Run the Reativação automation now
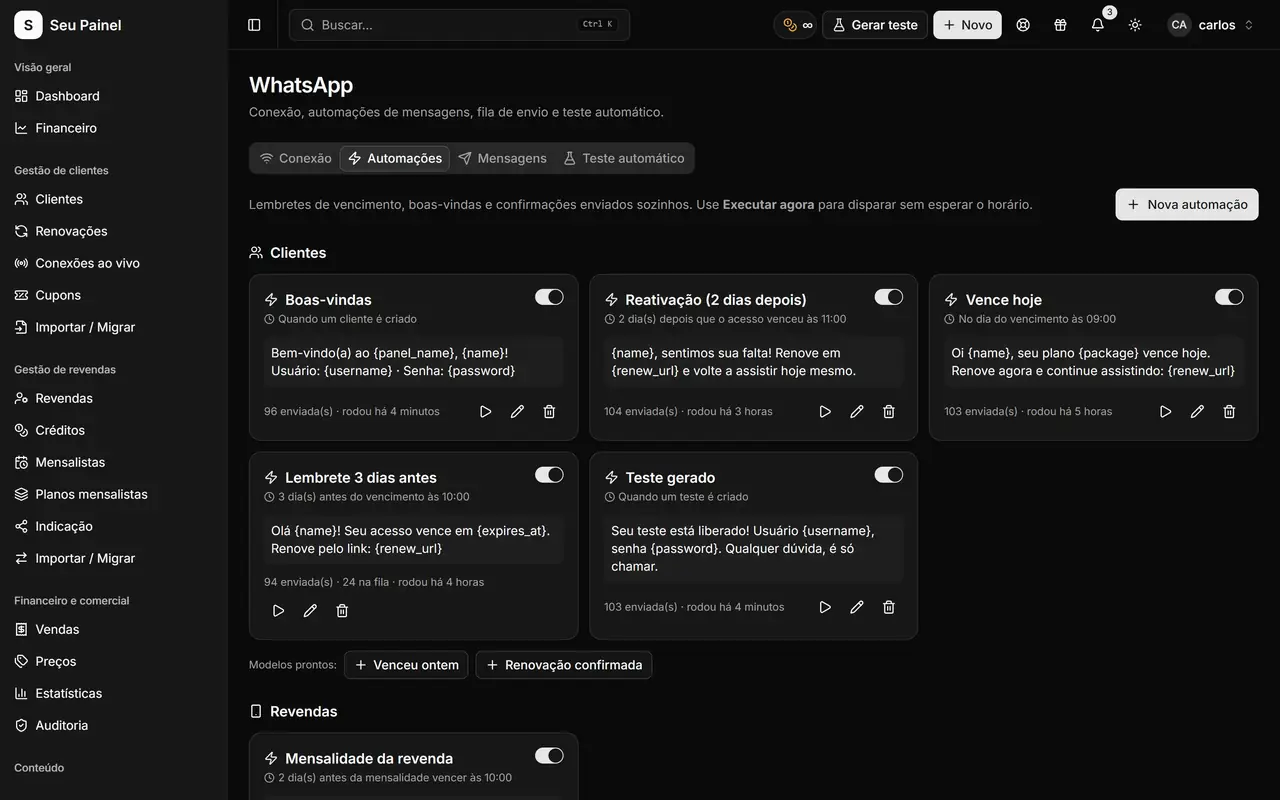Screen dimensions: 1280x800 click(x=825, y=411)
